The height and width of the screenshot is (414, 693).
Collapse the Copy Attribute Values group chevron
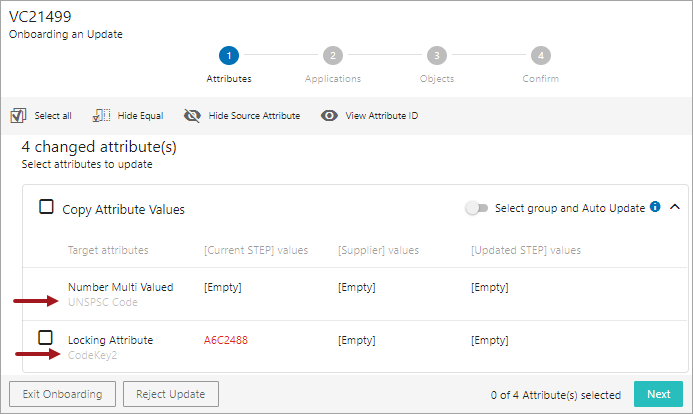click(x=675, y=207)
